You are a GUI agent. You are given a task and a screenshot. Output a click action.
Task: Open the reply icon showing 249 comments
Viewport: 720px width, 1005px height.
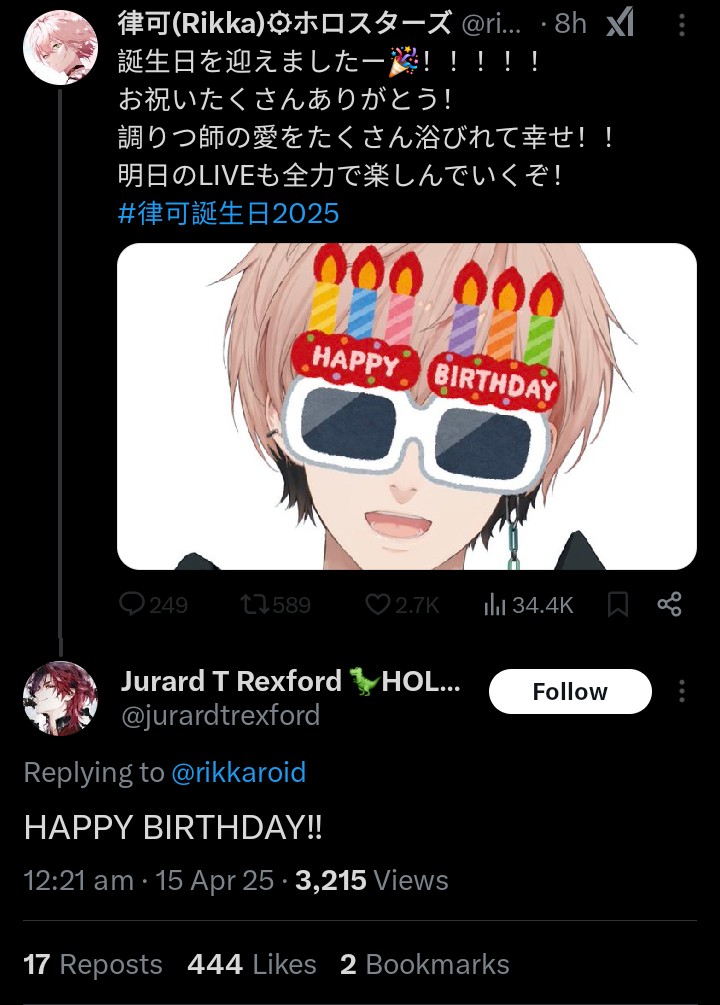point(132,604)
